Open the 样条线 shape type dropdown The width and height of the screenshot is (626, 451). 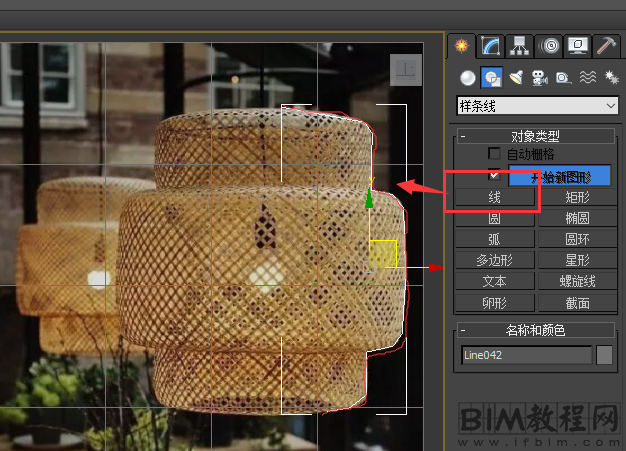click(537, 105)
